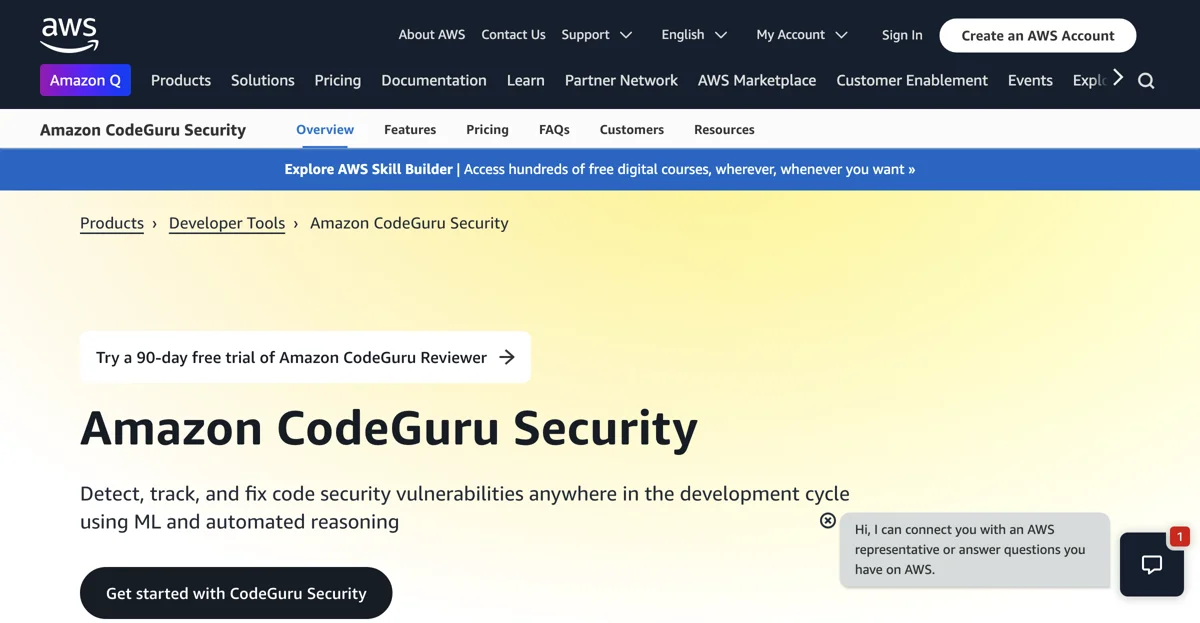The image size is (1200, 623).
Task: Dismiss the chat greeting bubble
Action: (x=828, y=520)
